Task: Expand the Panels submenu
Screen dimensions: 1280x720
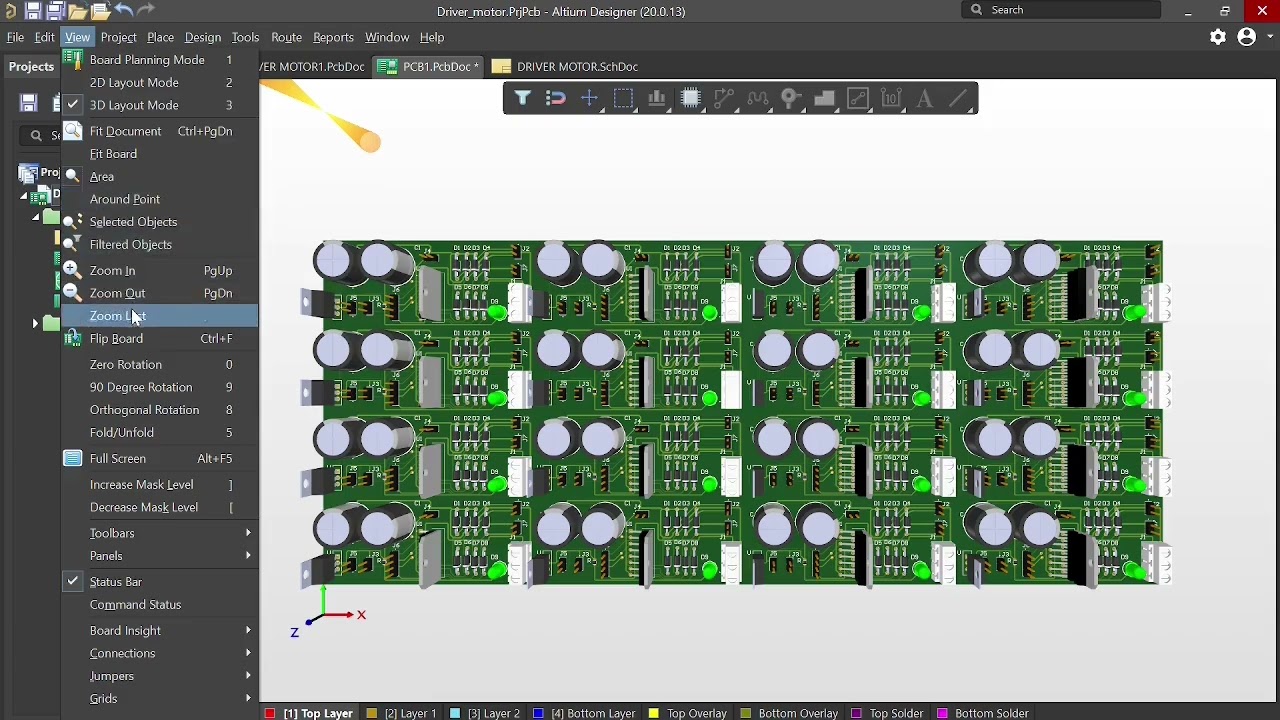Action: click(160, 556)
